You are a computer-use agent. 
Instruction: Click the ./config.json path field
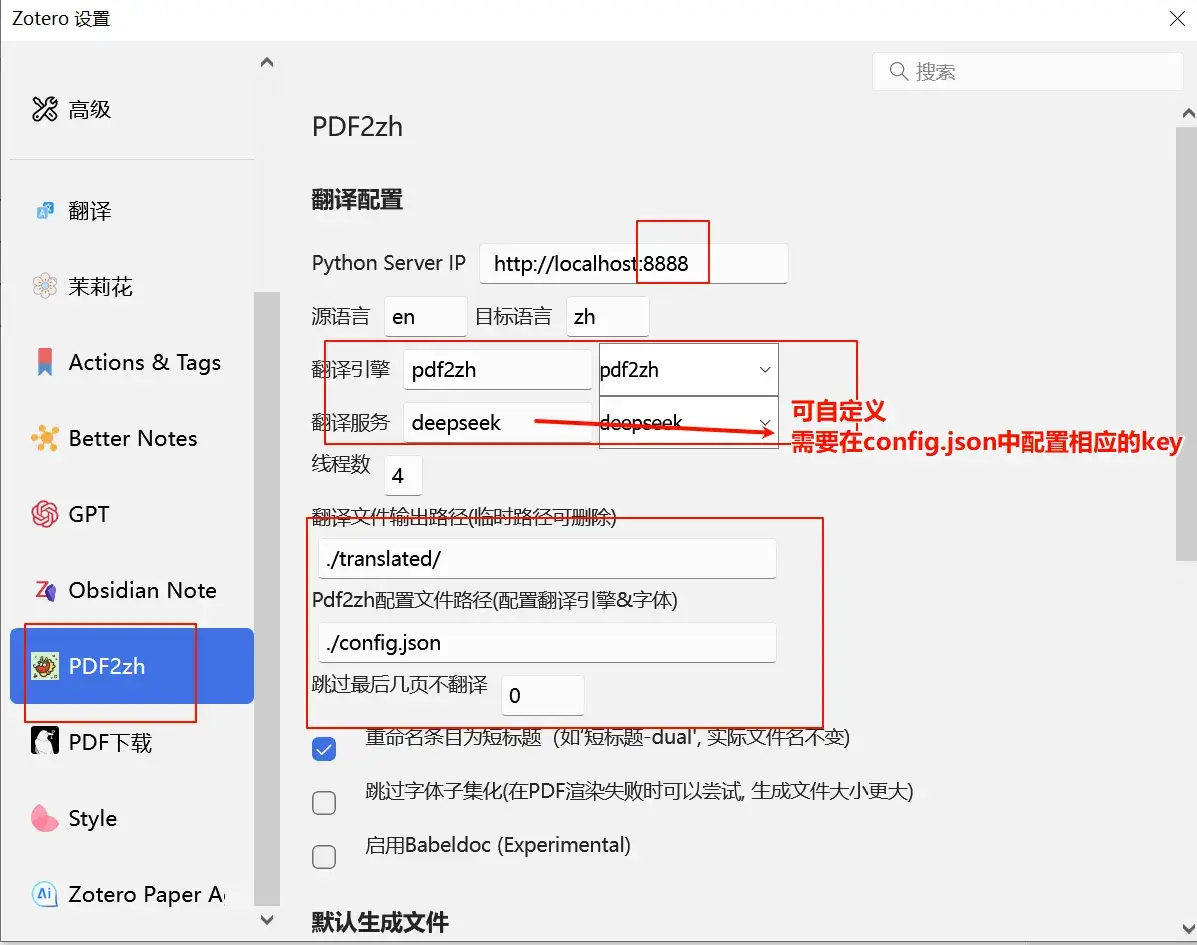pyautogui.click(x=547, y=642)
